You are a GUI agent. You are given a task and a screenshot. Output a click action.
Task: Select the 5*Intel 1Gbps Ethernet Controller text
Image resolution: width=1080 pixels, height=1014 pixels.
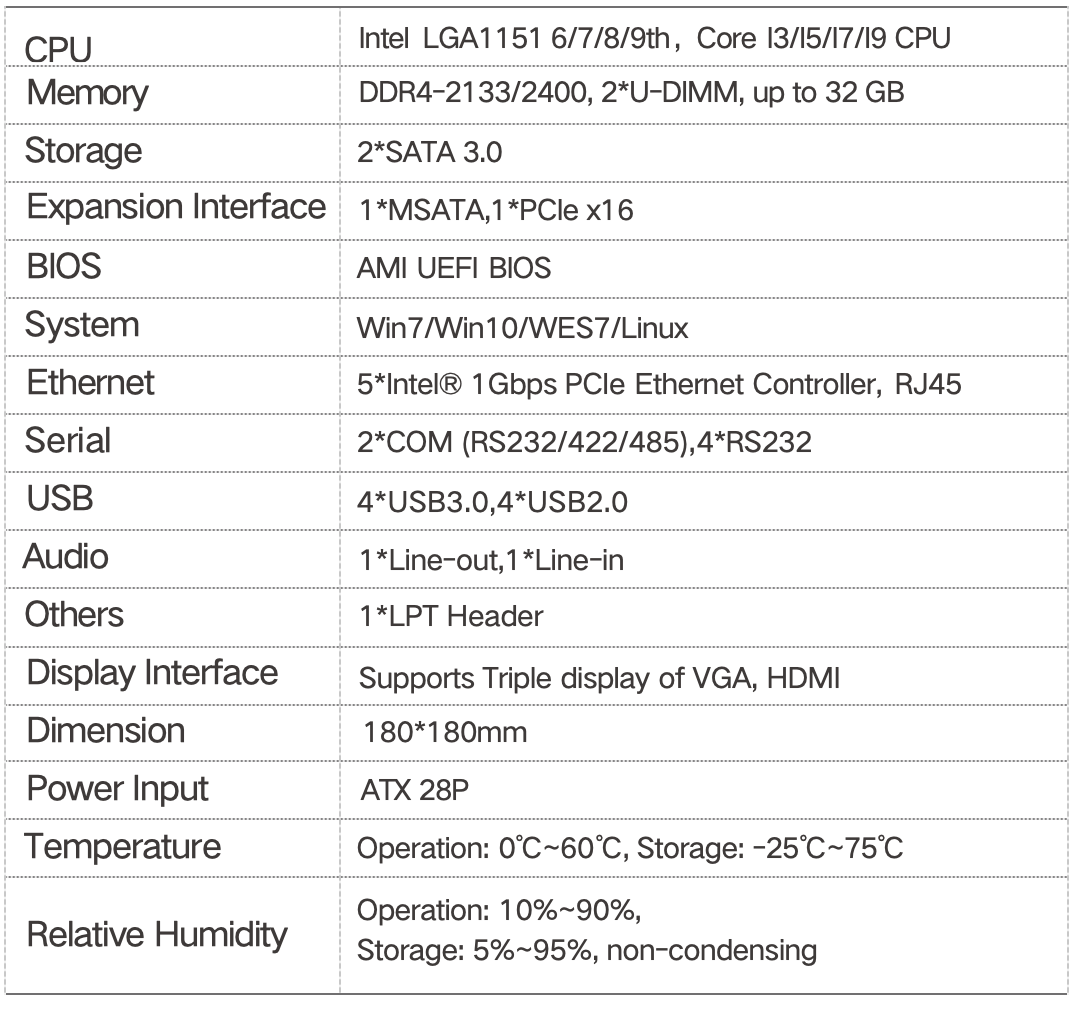coord(659,385)
